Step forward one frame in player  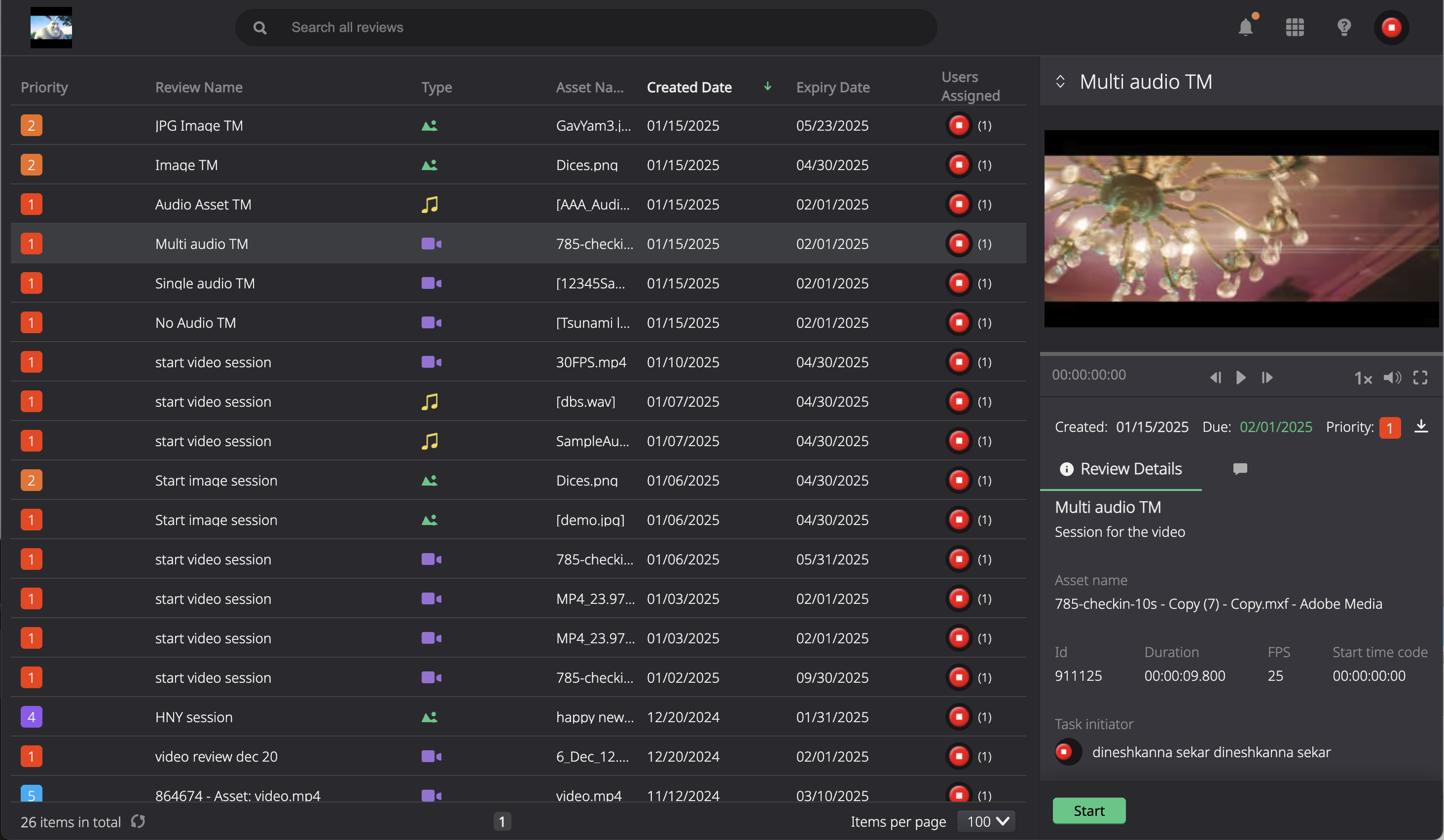tap(1267, 378)
